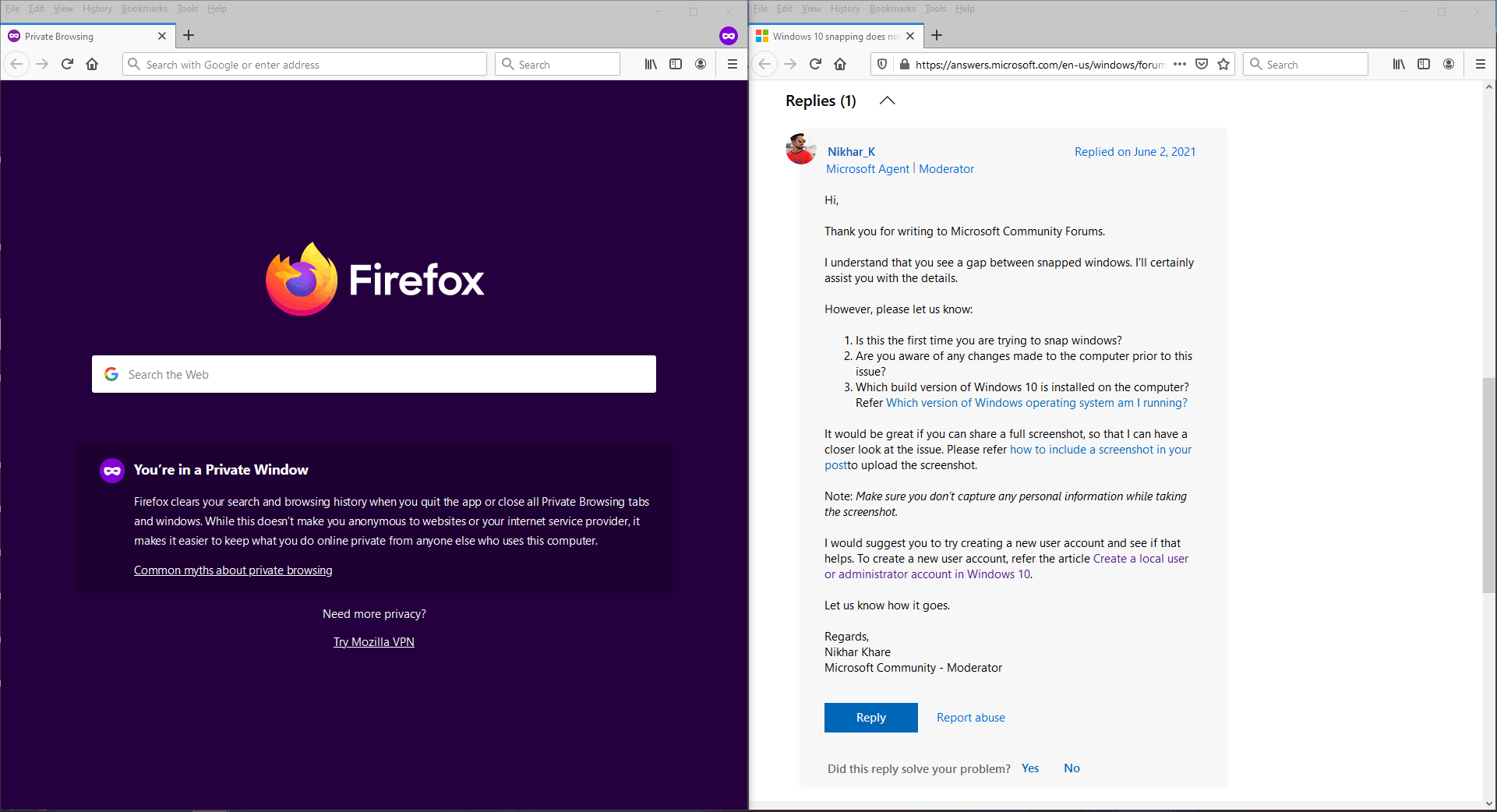Open Which version of Windows link
The height and width of the screenshot is (812, 1497).
[1036, 403]
